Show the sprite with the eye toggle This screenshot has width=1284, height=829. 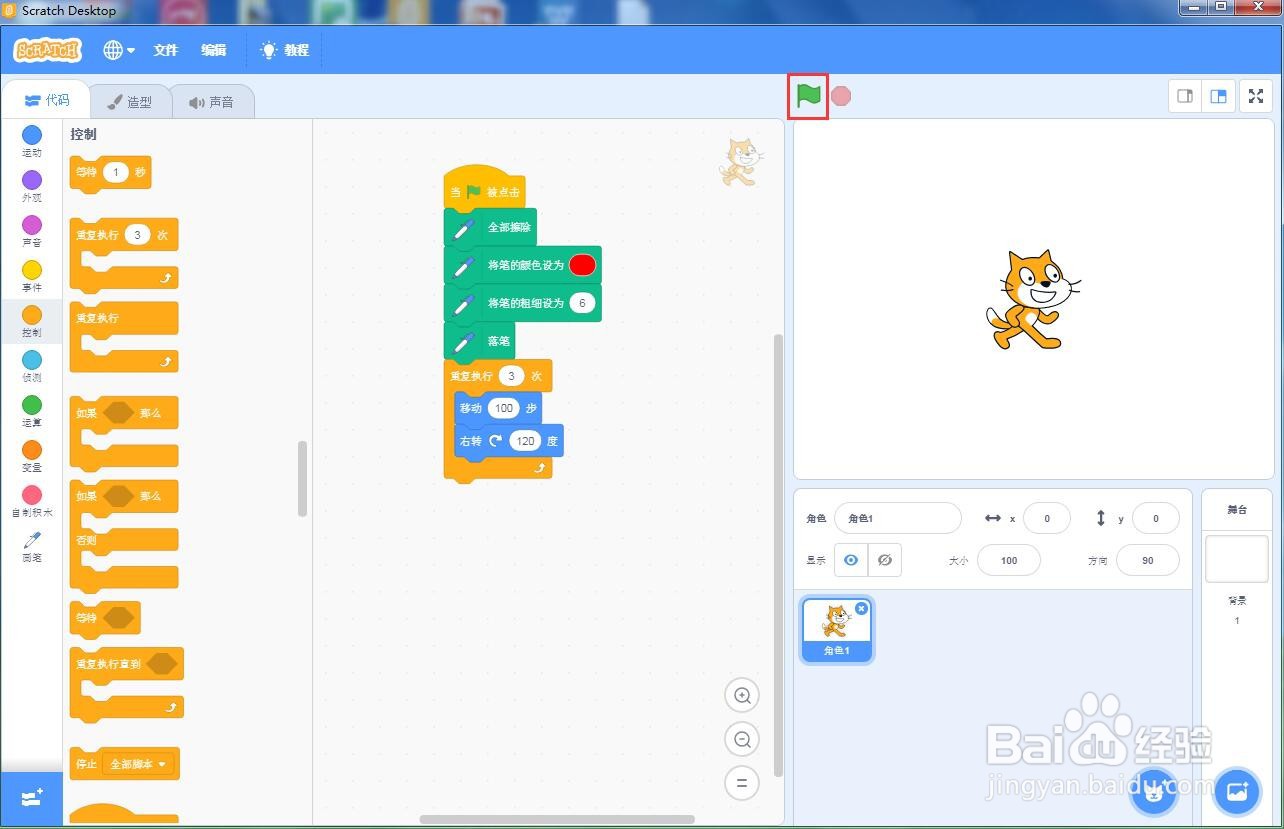pyautogui.click(x=851, y=560)
